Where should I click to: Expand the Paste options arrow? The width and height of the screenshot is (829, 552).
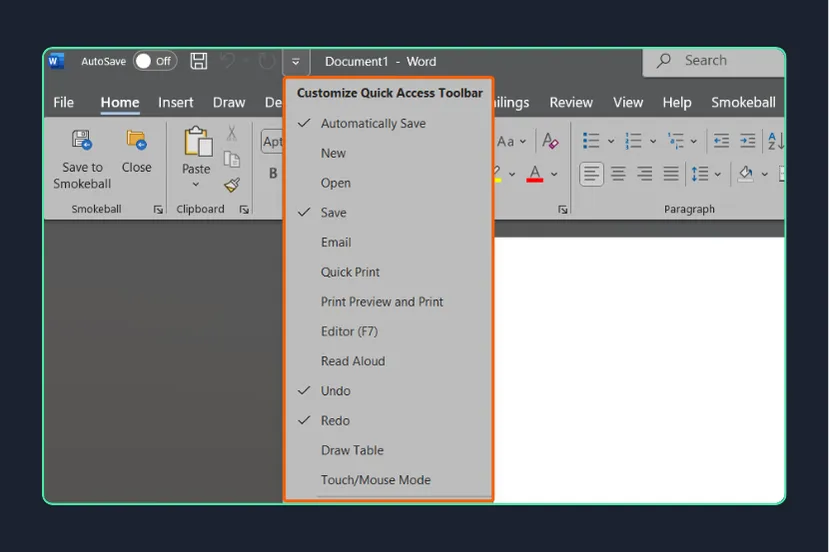coord(196,185)
